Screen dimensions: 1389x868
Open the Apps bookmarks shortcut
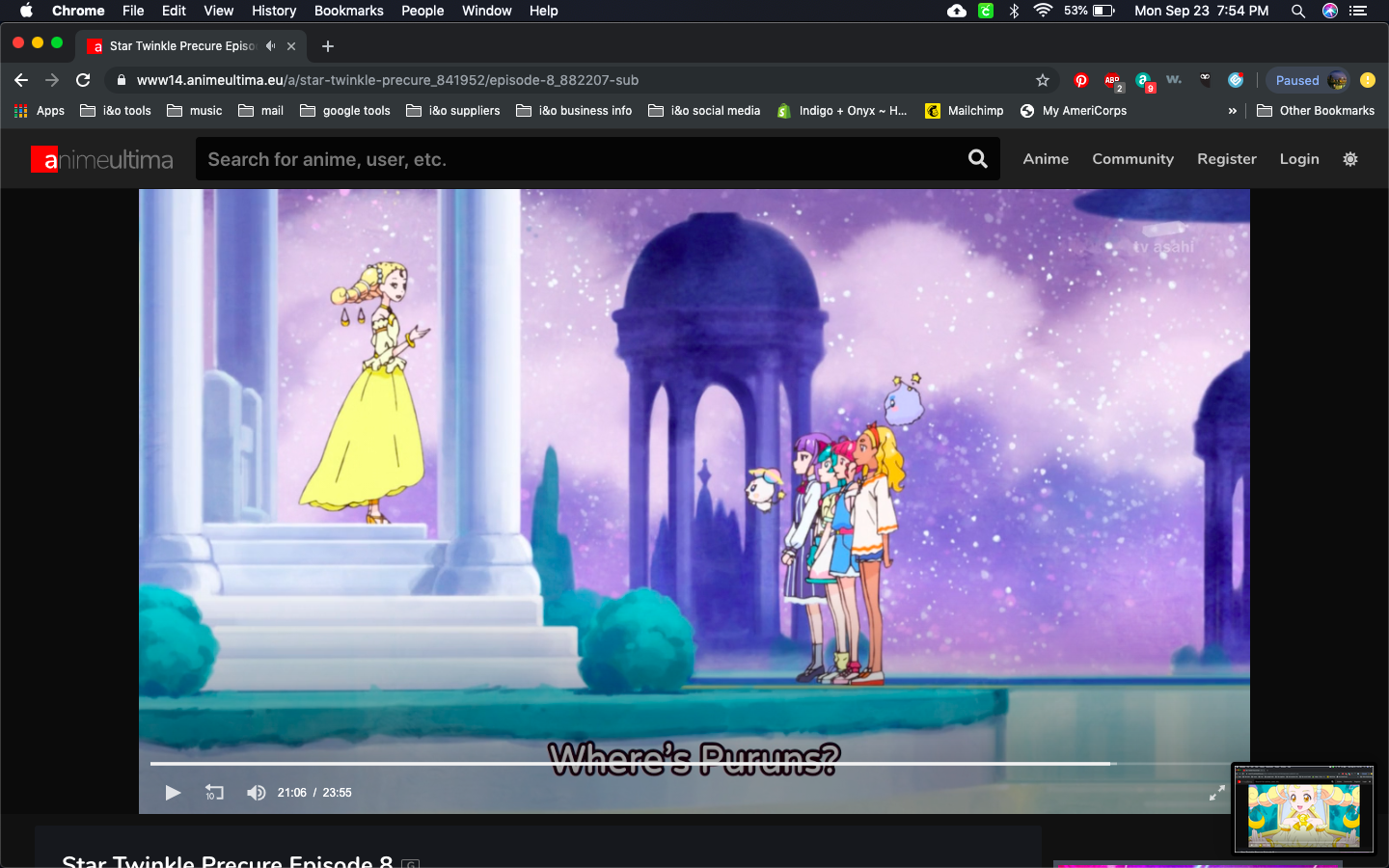40,111
